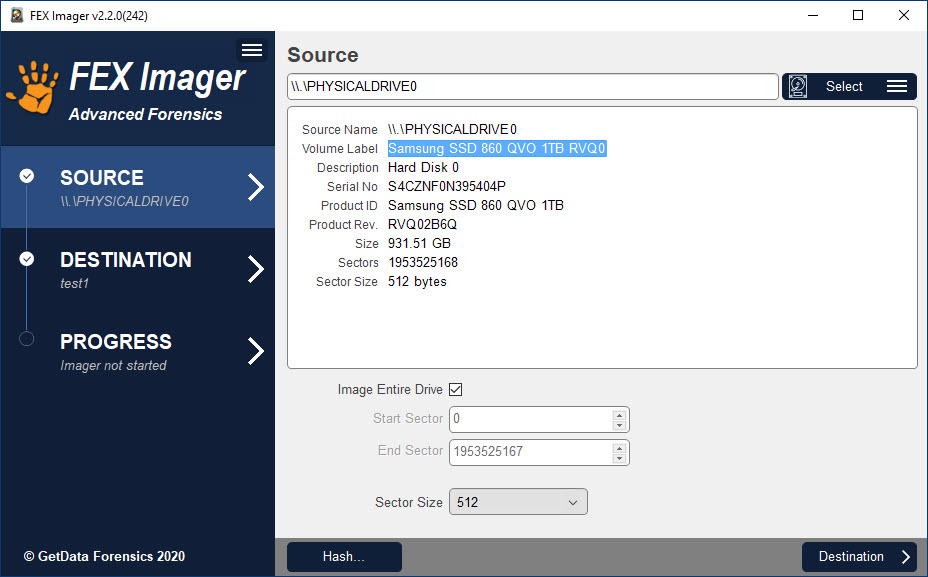Maximize the FEX Imager window
This screenshot has height=577, width=928.
coord(858,15)
